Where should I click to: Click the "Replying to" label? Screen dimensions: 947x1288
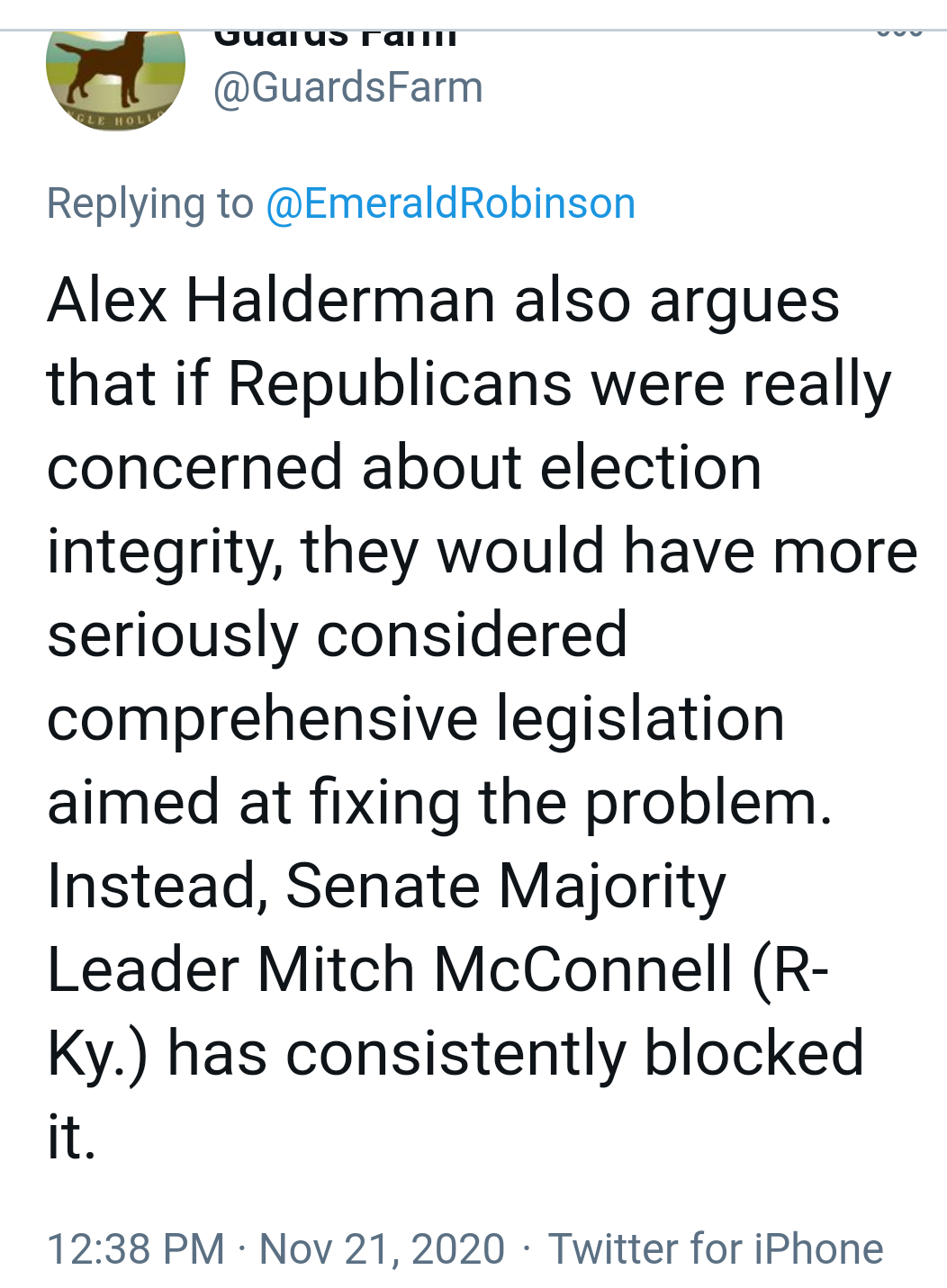pos(149,203)
